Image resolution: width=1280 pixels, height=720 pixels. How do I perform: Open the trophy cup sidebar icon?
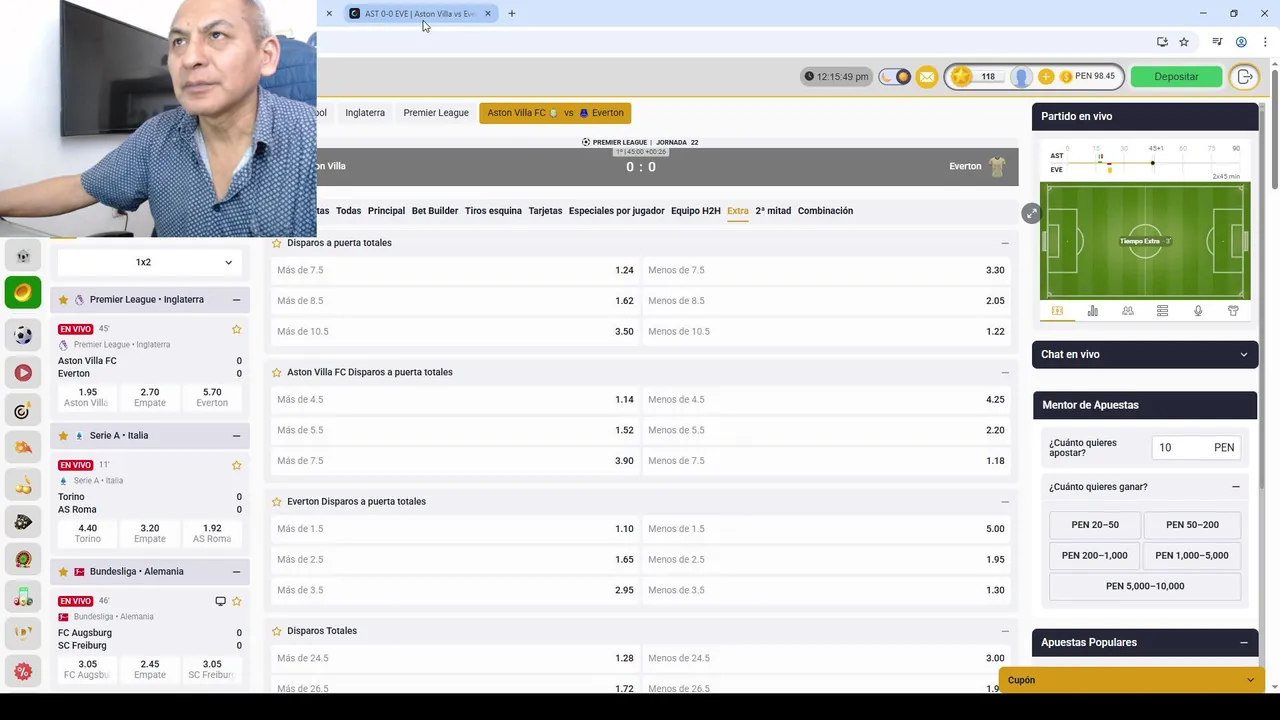(x=23, y=633)
